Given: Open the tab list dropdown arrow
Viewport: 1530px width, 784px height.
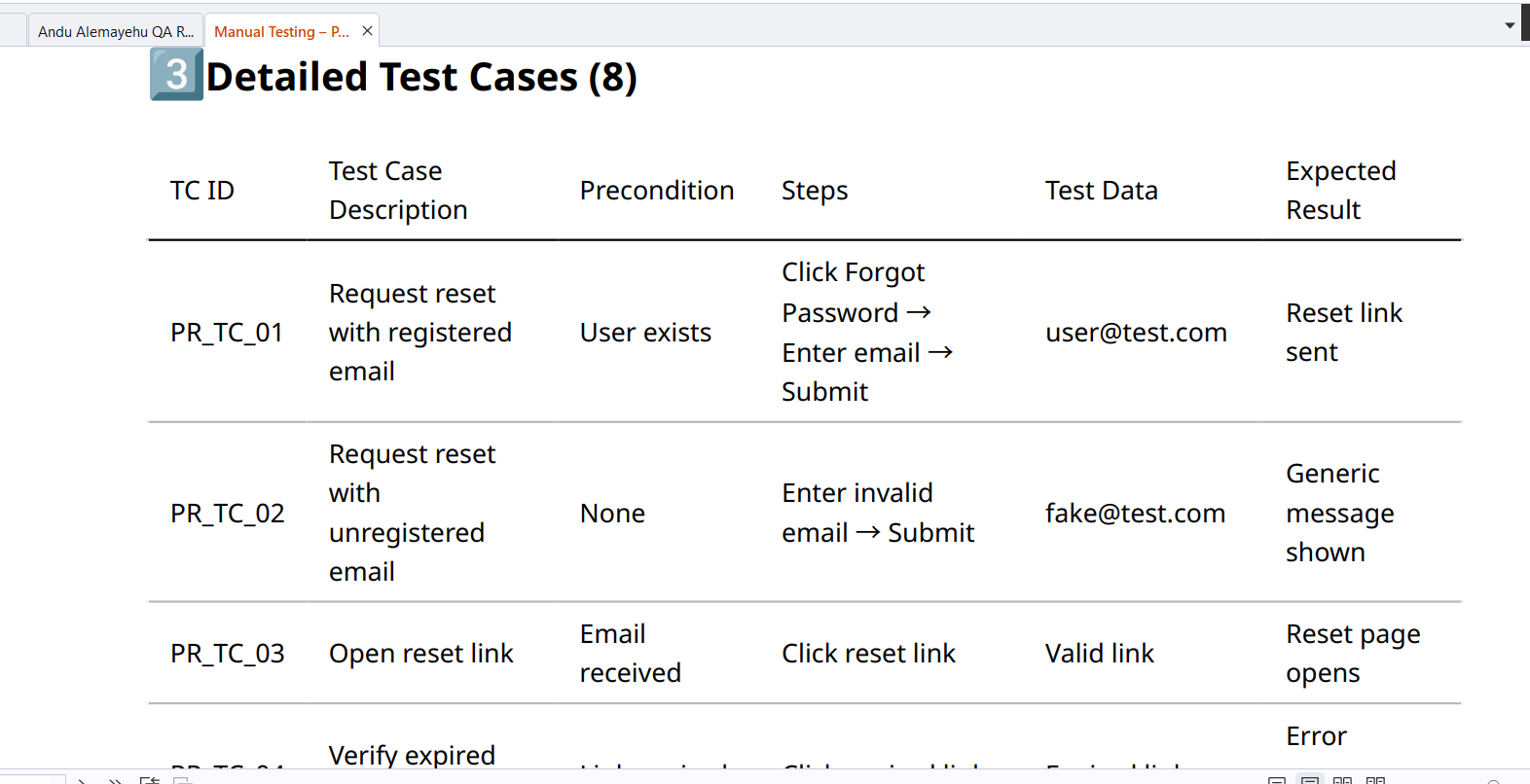Looking at the screenshot, I should click(x=1510, y=25).
